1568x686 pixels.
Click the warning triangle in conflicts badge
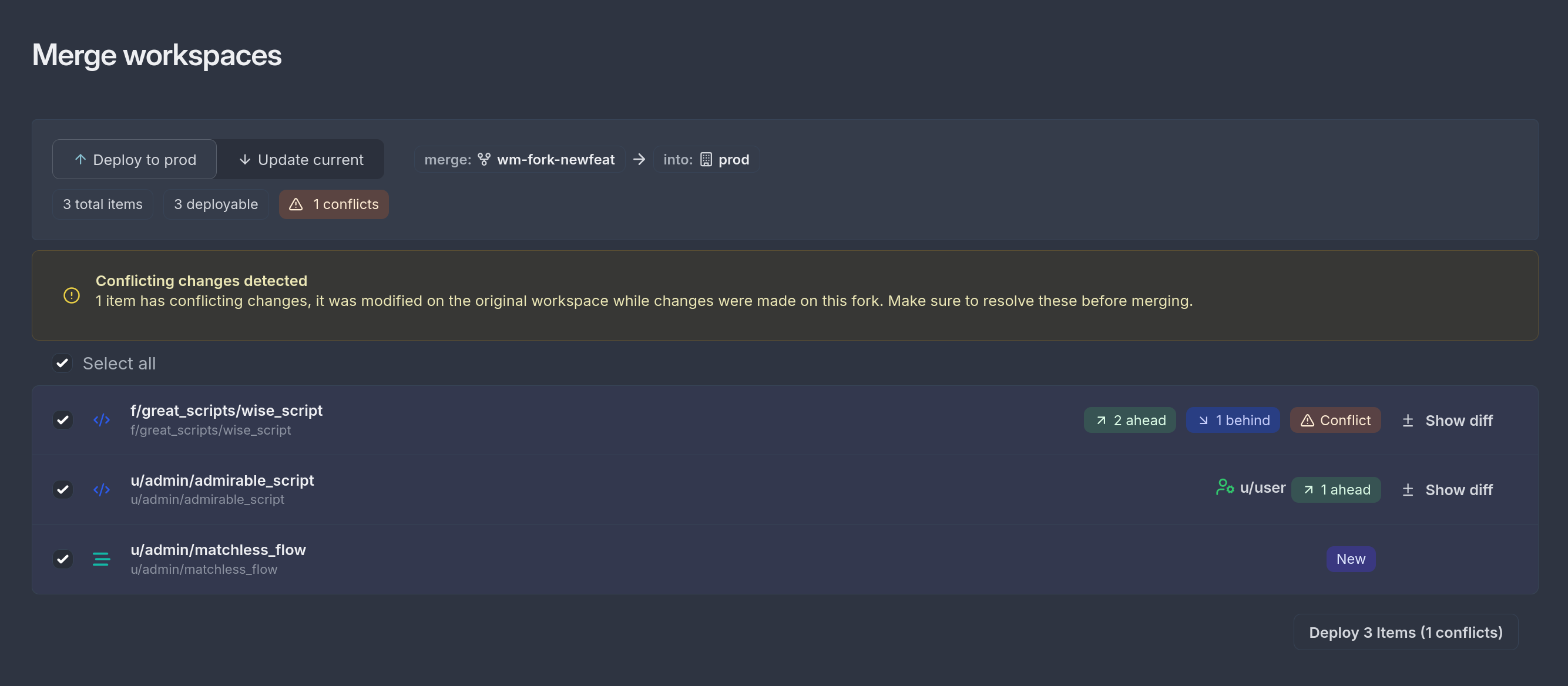tap(296, 204)
